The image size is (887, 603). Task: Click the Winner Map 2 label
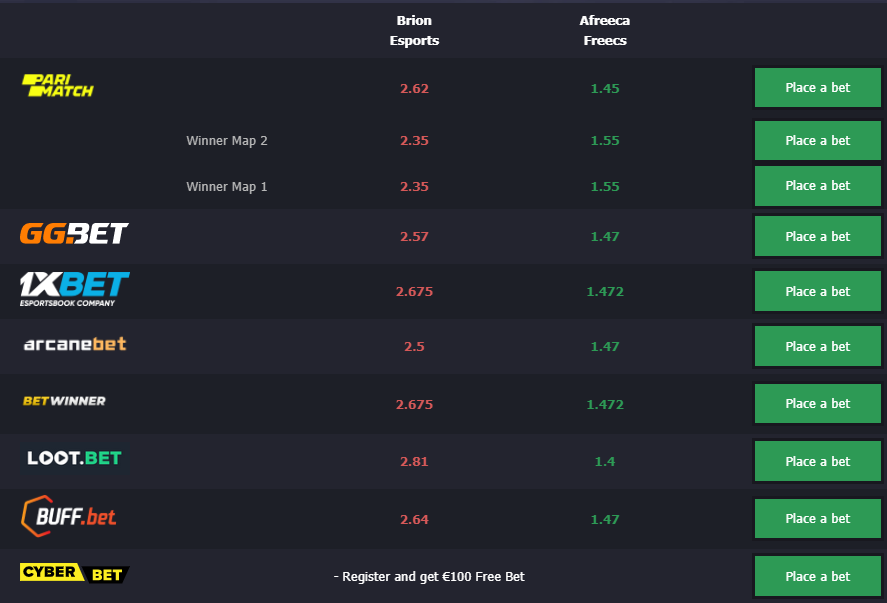(x=227, y=141)
